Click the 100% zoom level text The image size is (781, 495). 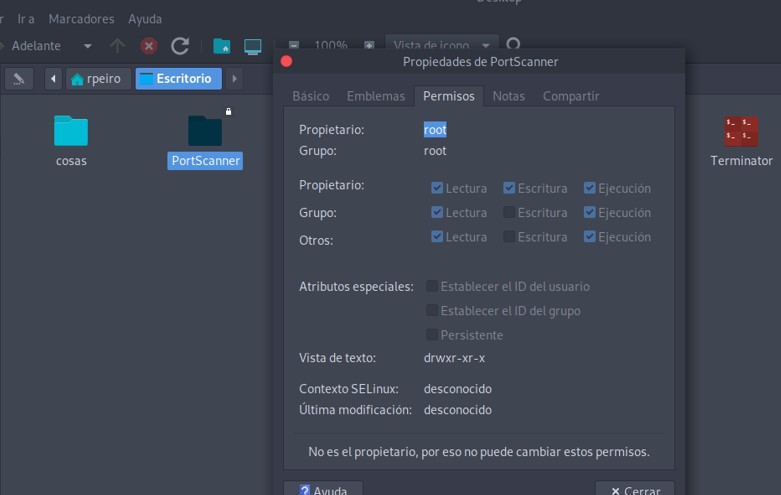point(331,45)
